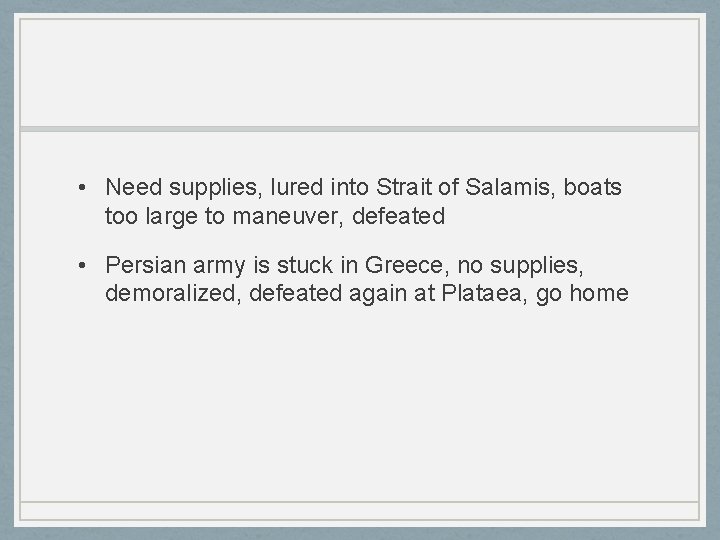This screenshot has height=540, width=720.
Task: Click the bottom horizontal divider line
Action: tap(360, 501)
